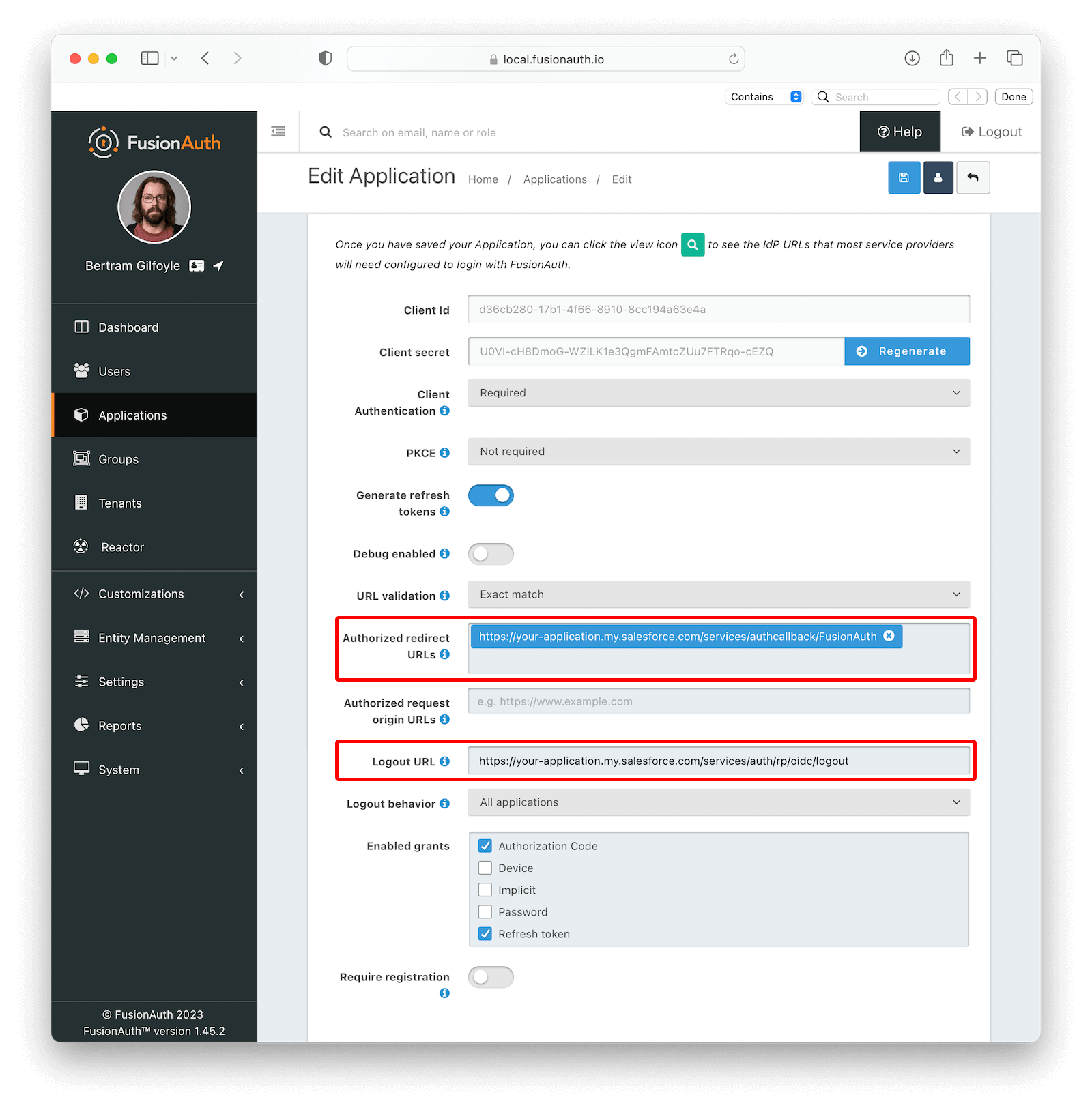Check the Device grant checkbox
This screenshot has width=1092, height=1110.
tap(485, 868)
